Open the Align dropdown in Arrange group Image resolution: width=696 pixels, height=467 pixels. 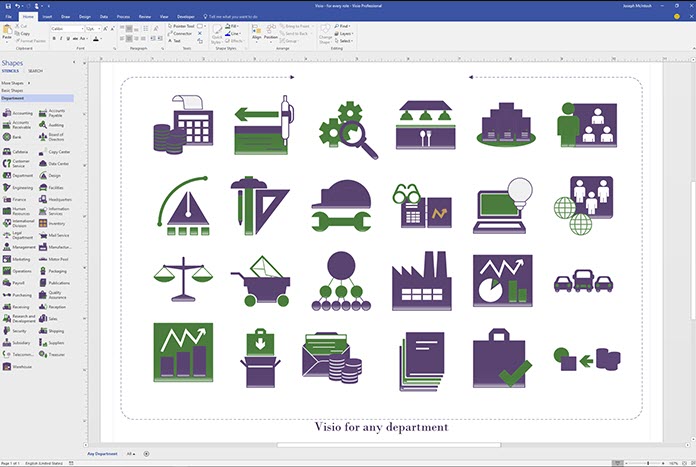pyautogui.click(x=257, y=33)
